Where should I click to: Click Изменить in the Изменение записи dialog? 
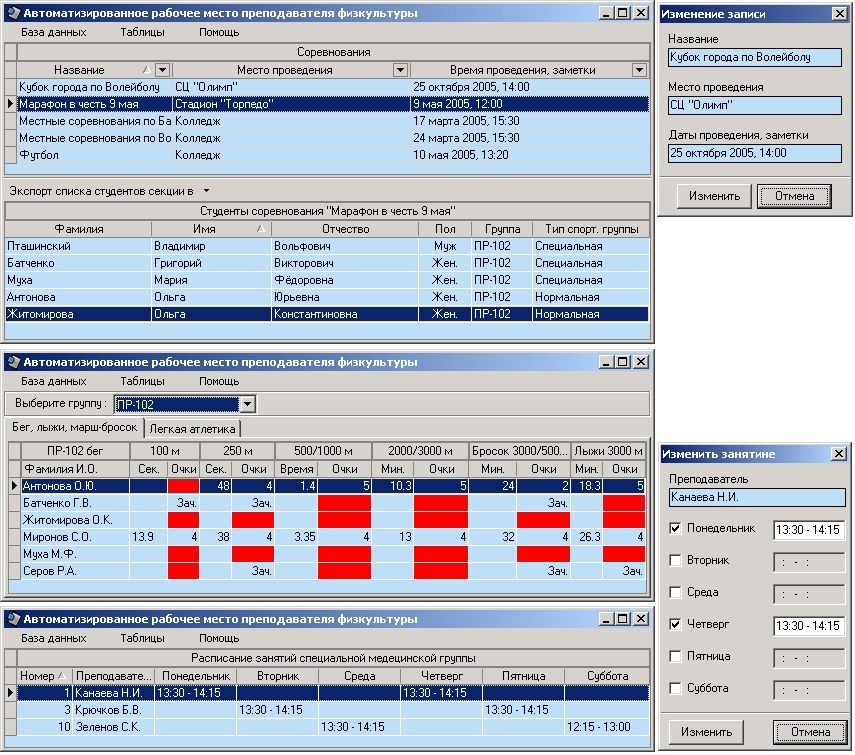tap(714, 196)
